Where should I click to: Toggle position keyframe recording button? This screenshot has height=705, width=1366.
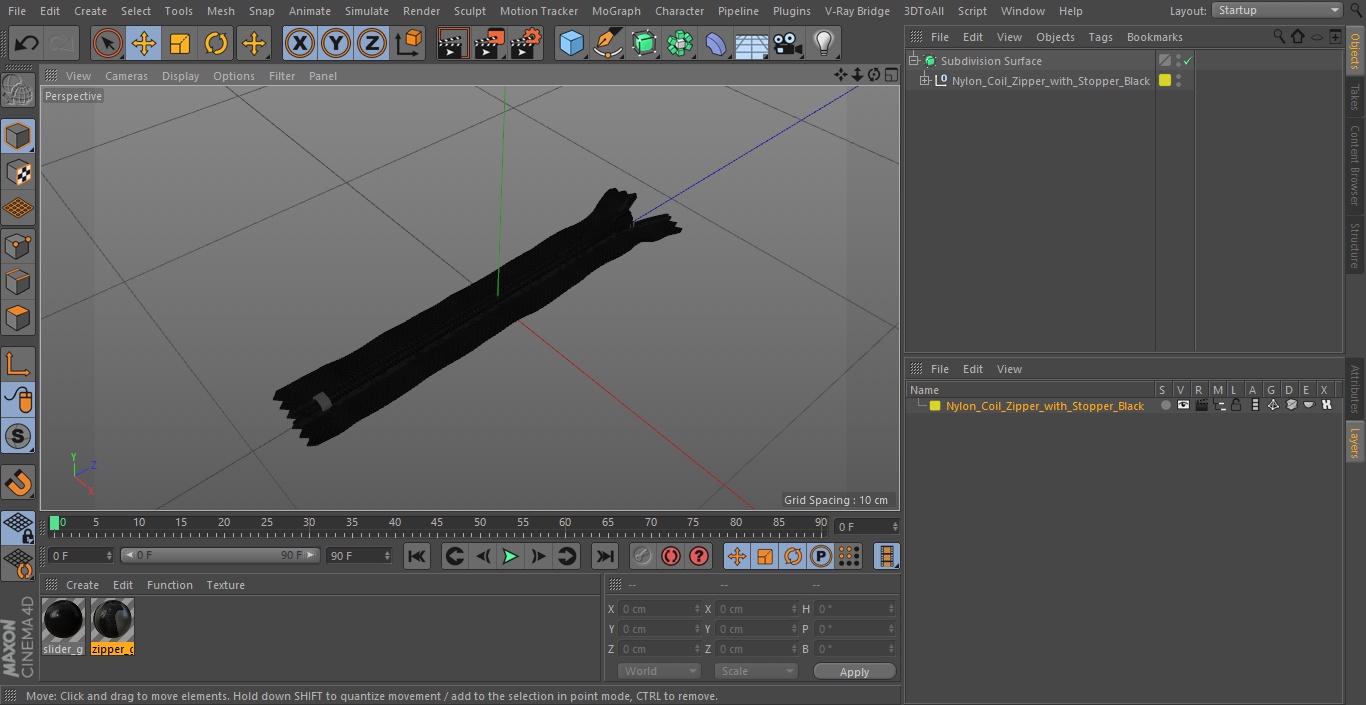[737, 556]
